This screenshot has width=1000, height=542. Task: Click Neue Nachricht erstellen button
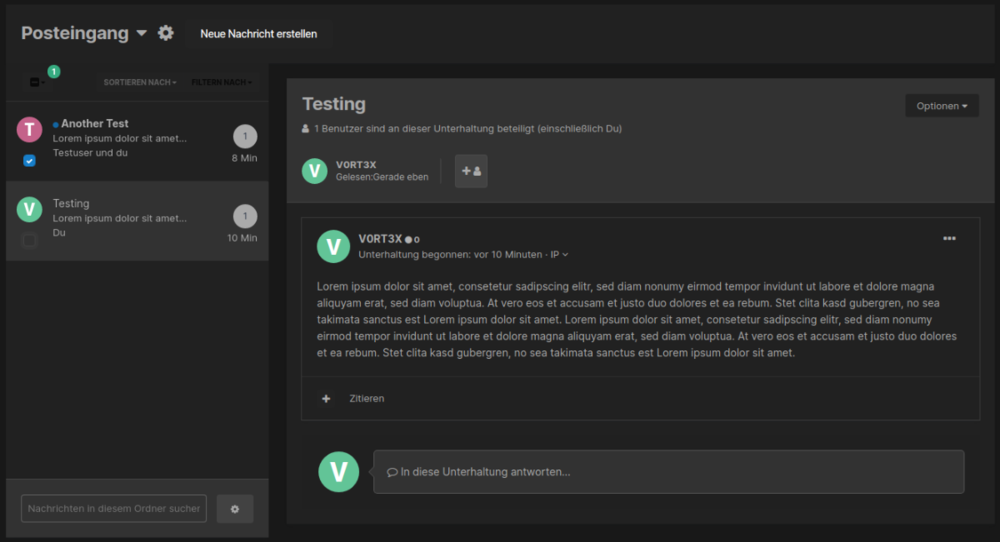(x=258, y=34)
